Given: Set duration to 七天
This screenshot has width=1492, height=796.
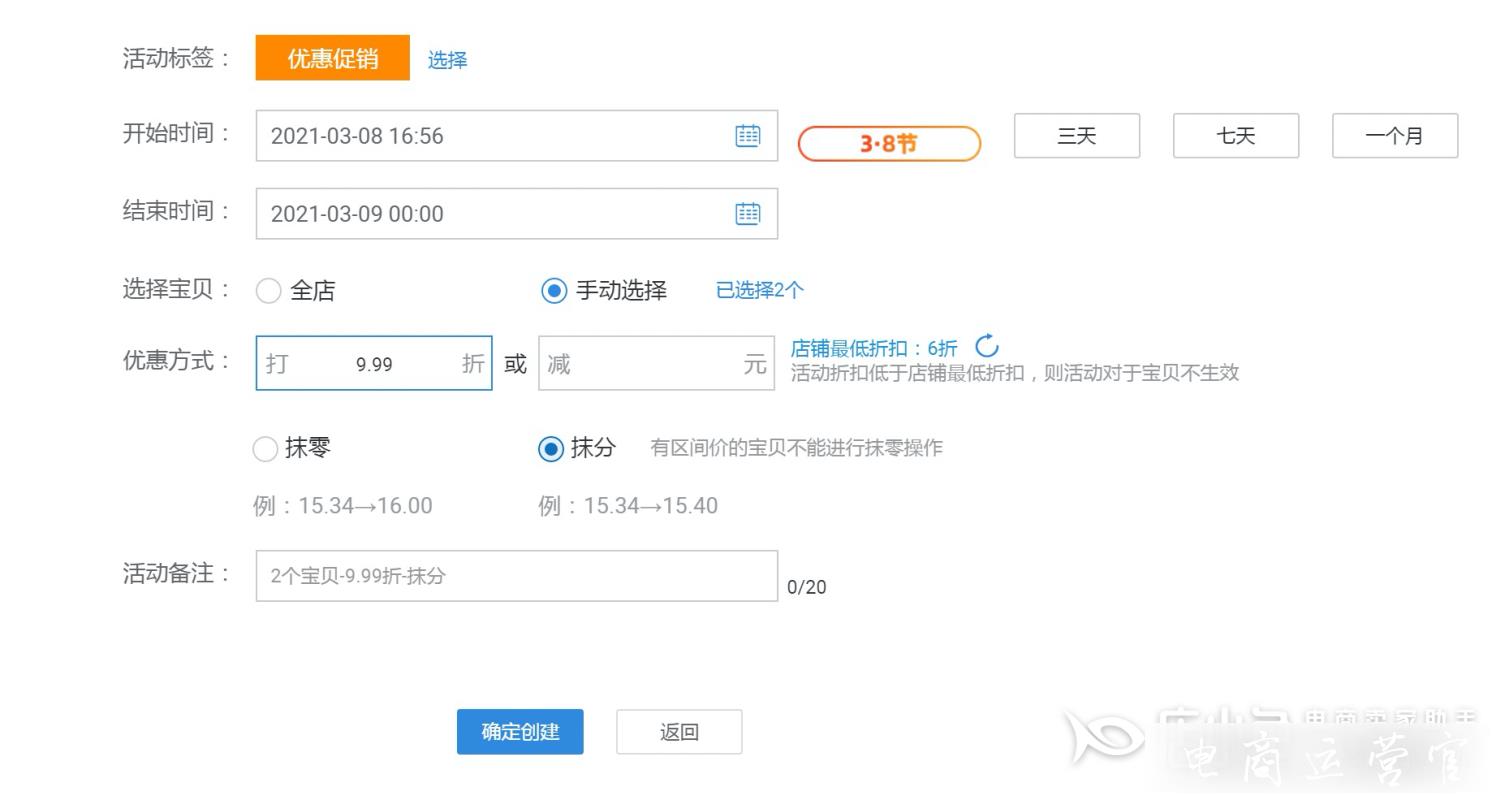Looking at the screenshot, I should (1236, 136).
